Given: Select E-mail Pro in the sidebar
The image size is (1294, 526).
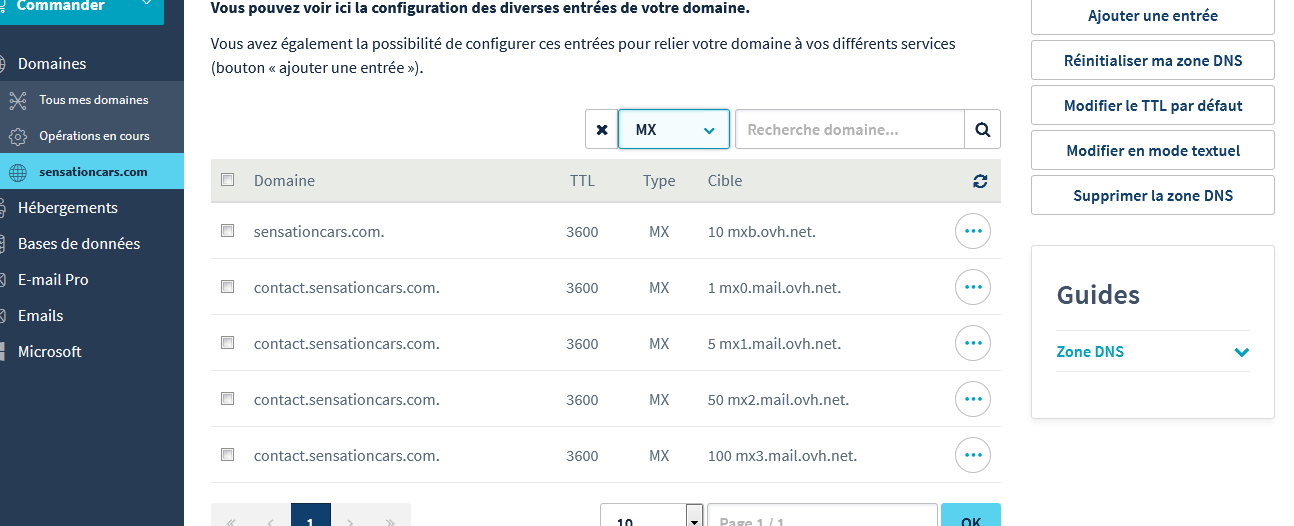Looking at the screenshot, I should tap(53, 280).
